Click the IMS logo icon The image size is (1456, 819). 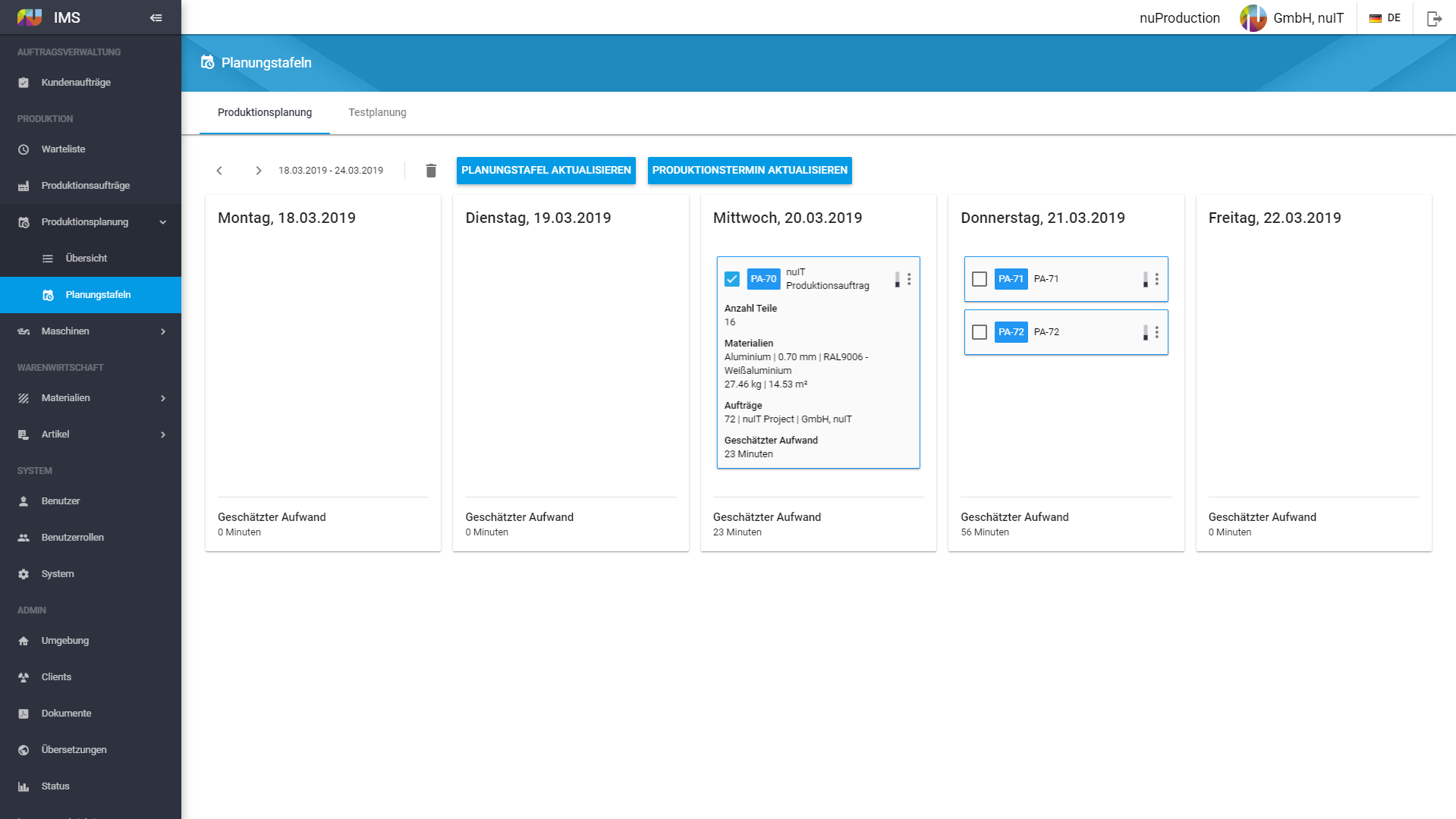click(30, 17)
